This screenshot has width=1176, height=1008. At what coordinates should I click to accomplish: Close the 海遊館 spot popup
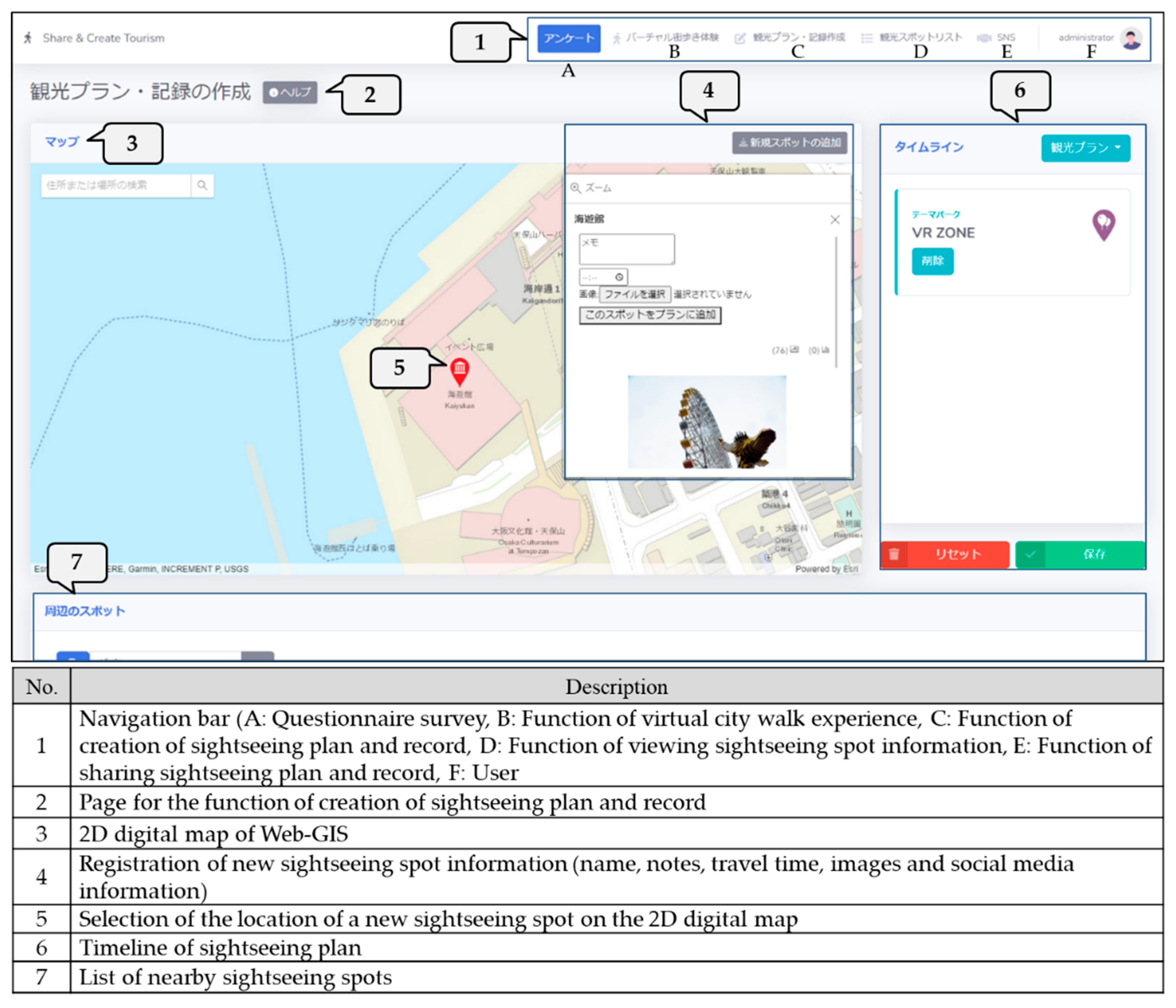pos(834,220)
